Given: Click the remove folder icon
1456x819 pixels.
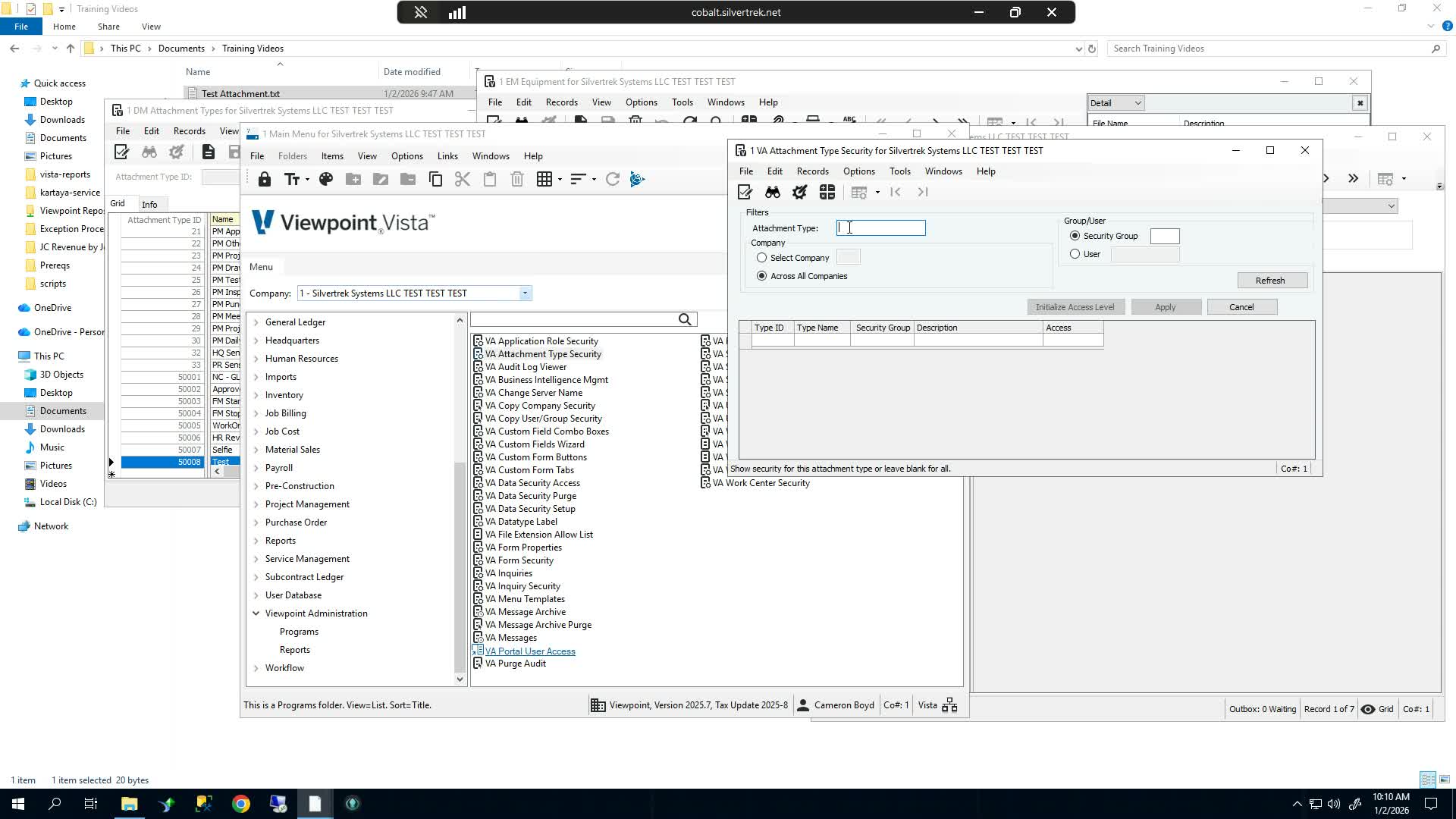Looking at the screenshot, I should point(408,179).
